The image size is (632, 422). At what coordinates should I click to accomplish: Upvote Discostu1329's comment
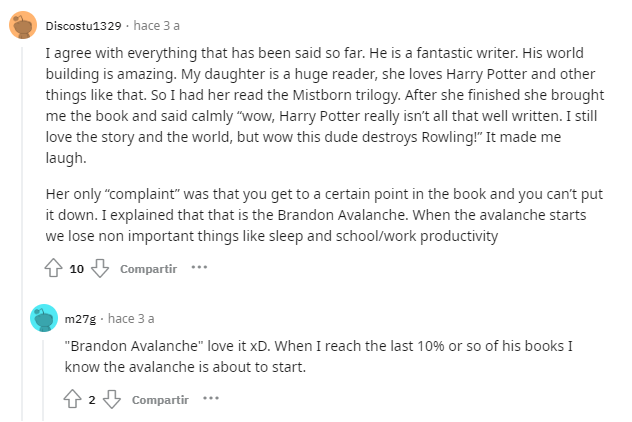(54, 269)
